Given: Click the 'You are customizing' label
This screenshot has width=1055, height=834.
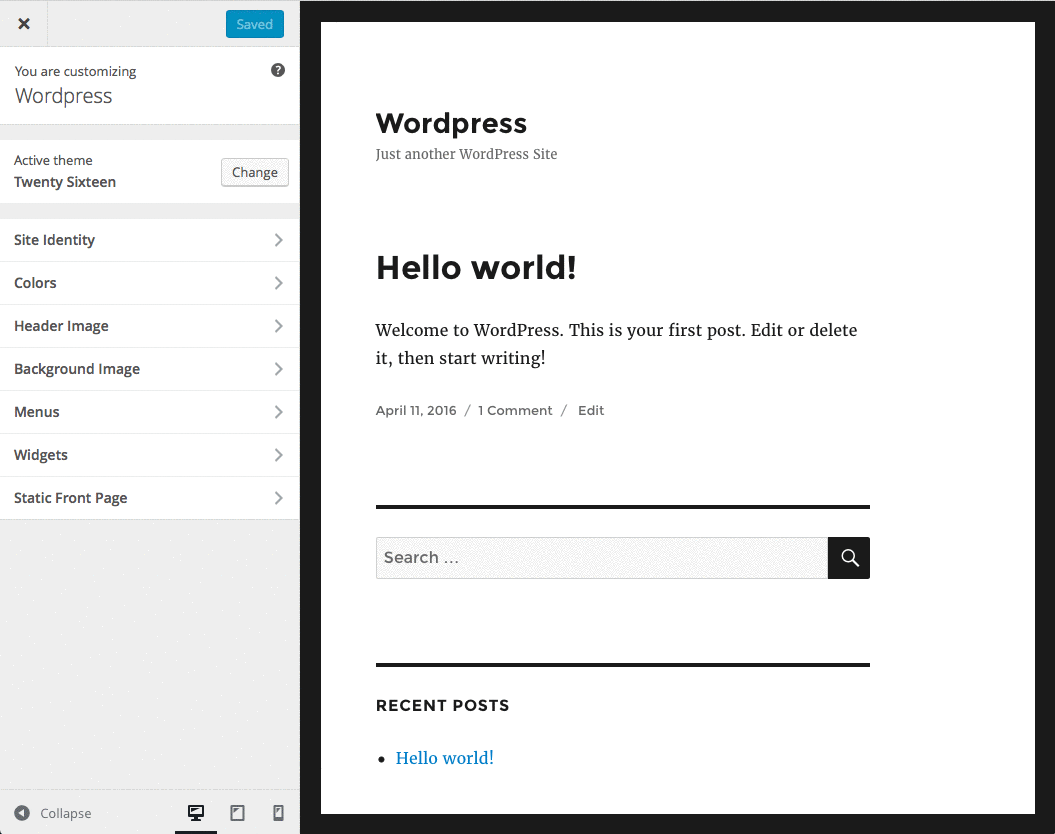Looking at the screenshot, I should coord(75,71).
